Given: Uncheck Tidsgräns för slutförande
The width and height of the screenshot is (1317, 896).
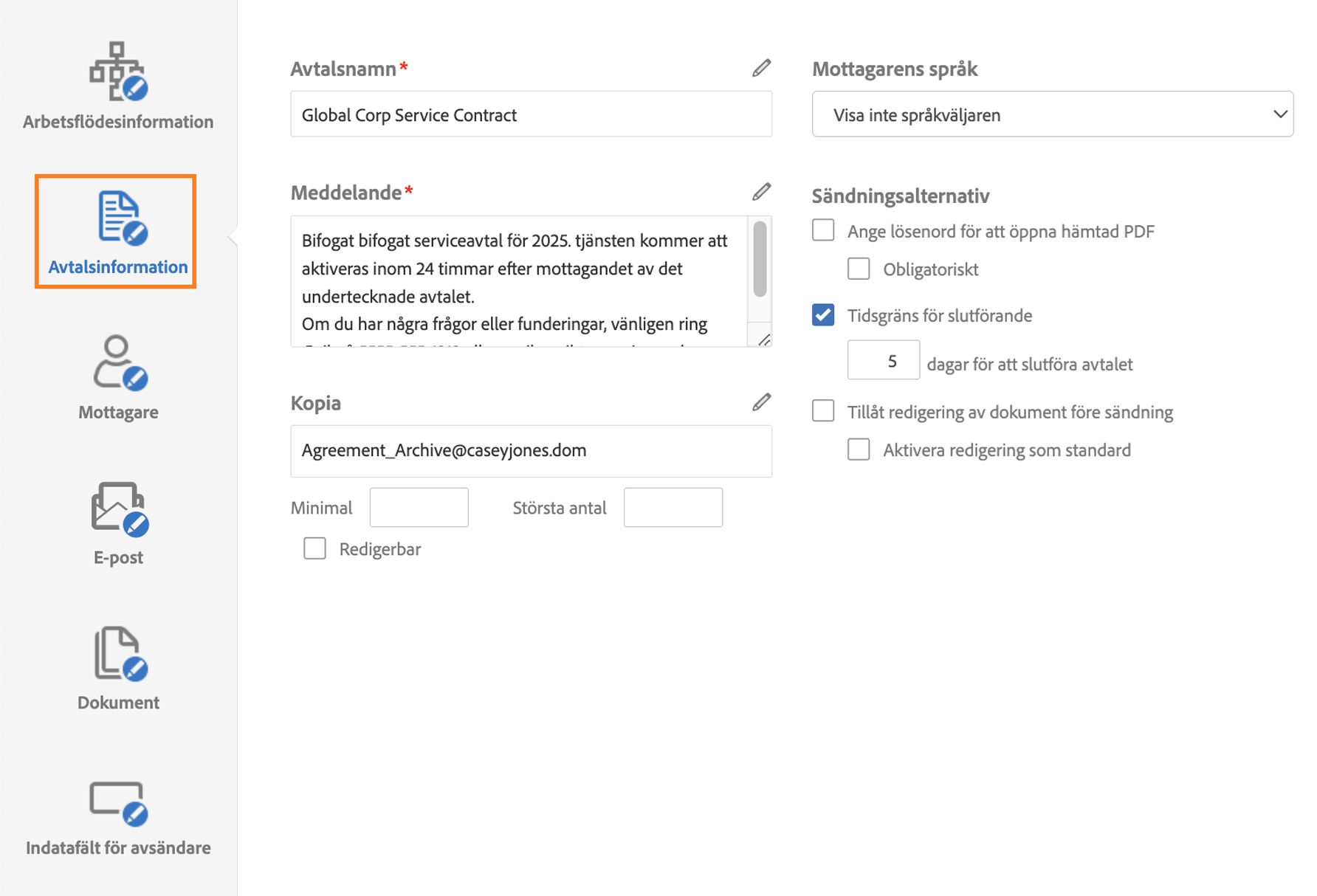Looking at the screenshot, I should click(x=823, y=315).
